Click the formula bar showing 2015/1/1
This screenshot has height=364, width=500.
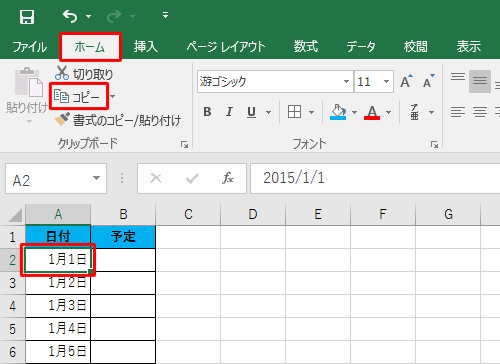click(375, 178)
